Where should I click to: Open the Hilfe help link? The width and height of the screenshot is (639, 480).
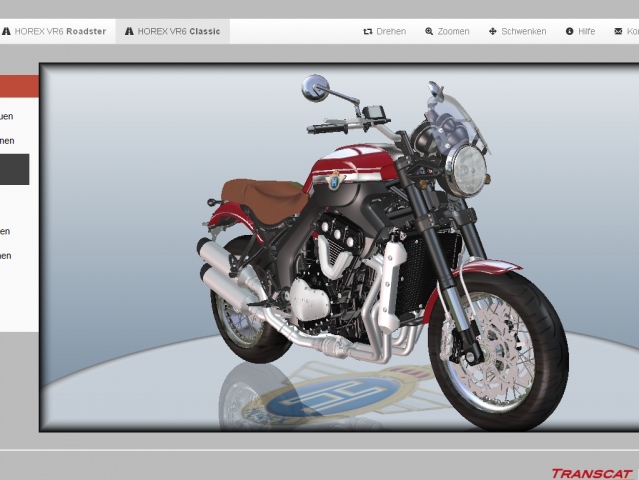coord(586,31)
